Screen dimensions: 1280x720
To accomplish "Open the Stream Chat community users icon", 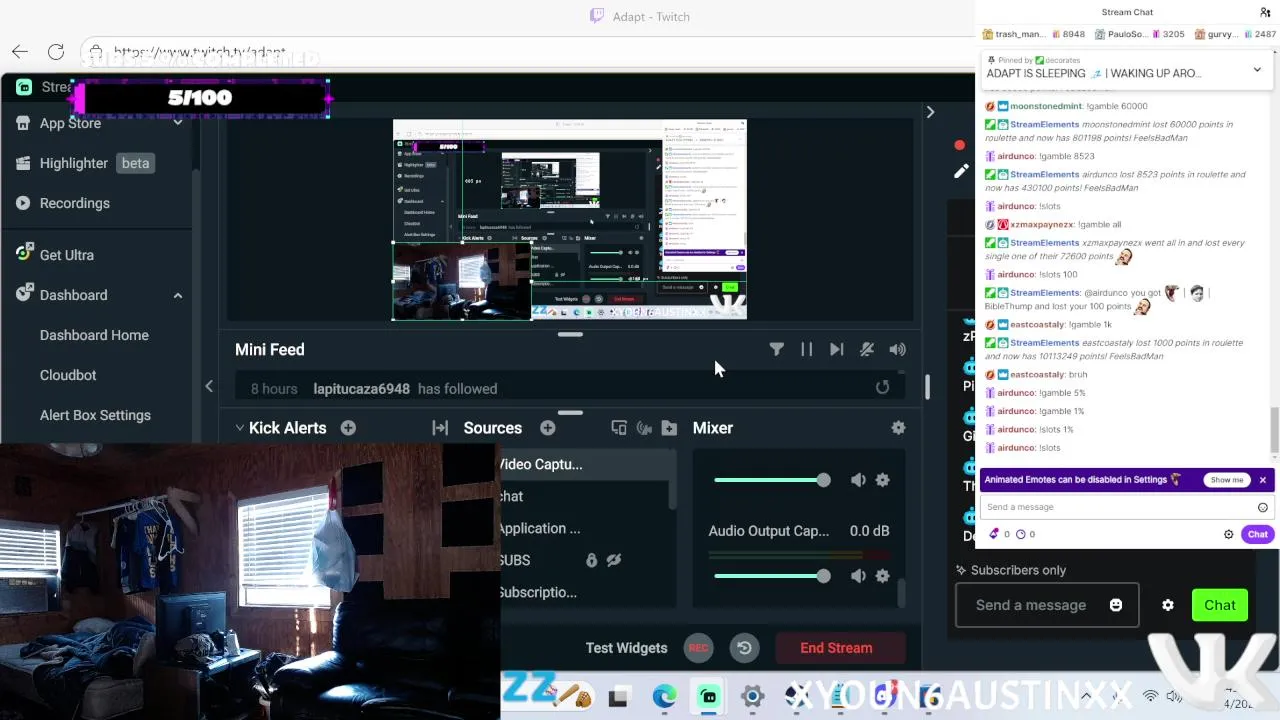I will pyautogui.click(x=1265, y=12).
